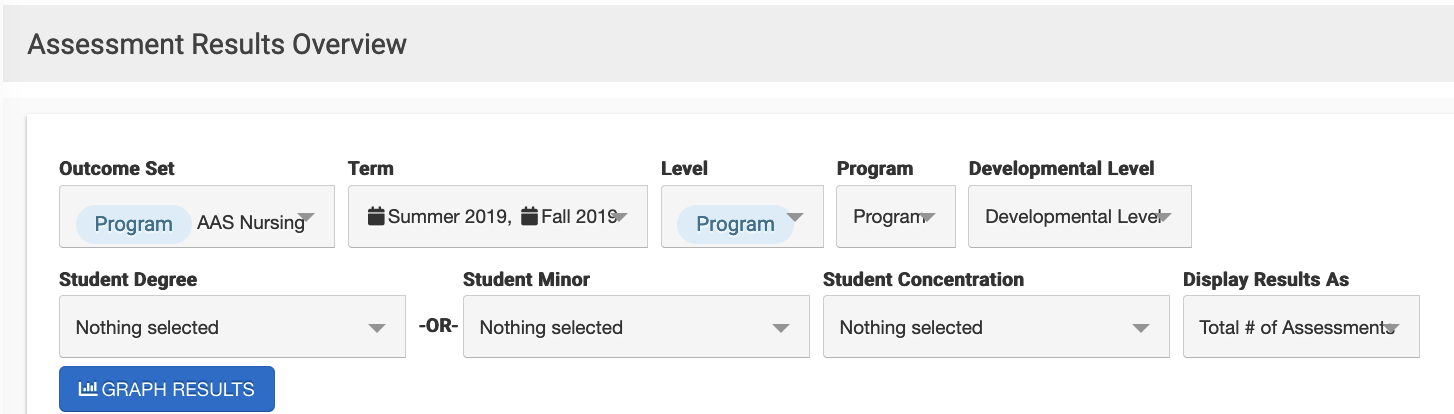Open Student Concentration selector showing Nothing selected
1454x414 pixels.
[996, 327]
